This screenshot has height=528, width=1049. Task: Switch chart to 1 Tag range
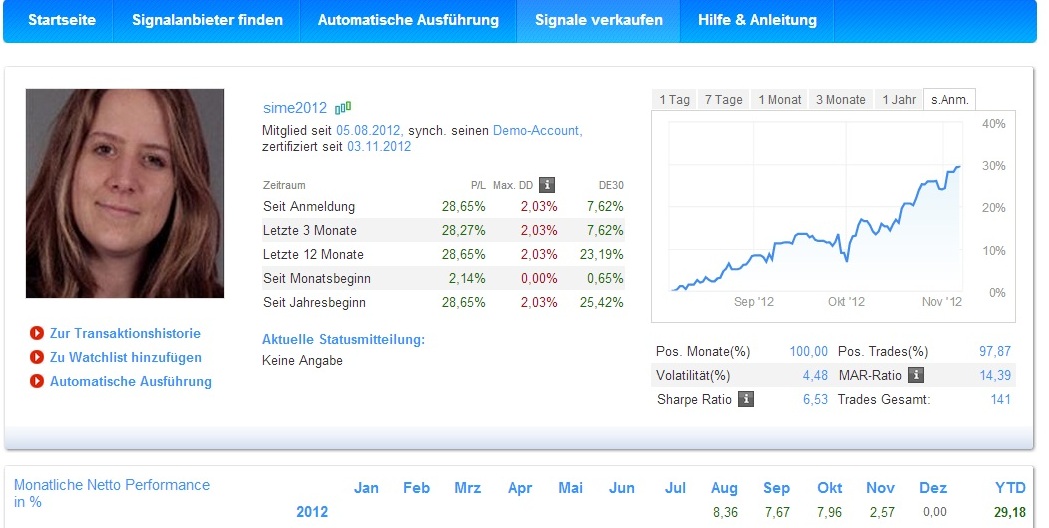(674, 100)
